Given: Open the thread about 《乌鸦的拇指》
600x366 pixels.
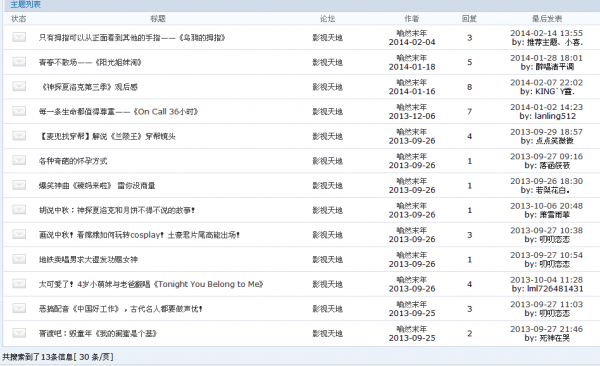Looking at the screenshot, I should (132, 38).
